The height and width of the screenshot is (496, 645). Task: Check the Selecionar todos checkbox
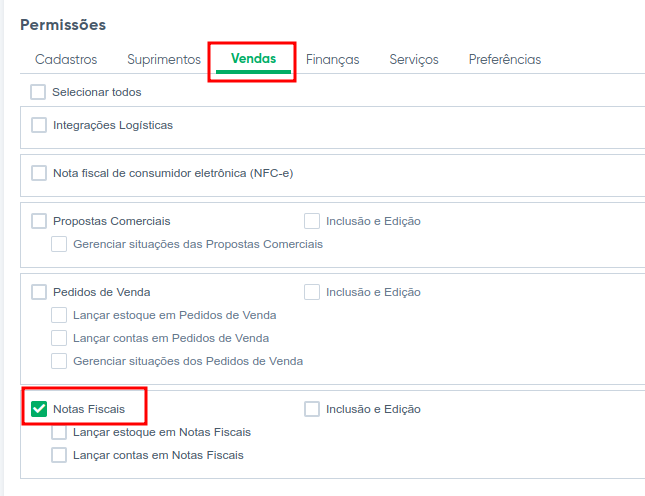[38, 92]
